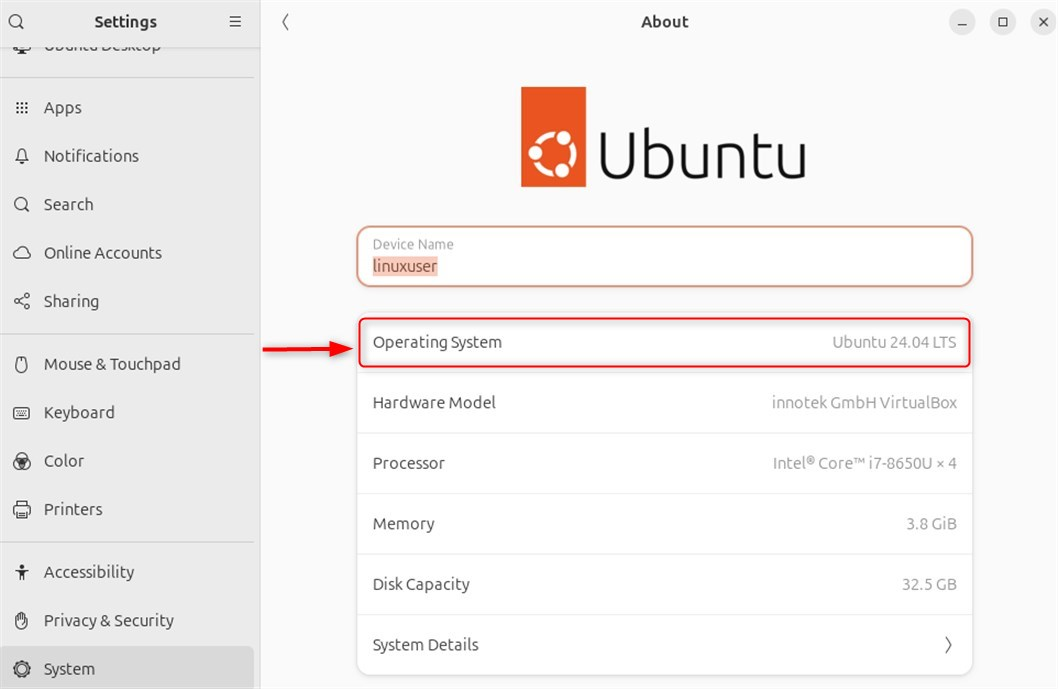Open the Mouse & Touchpad settings icon

(x=22, y=364)
